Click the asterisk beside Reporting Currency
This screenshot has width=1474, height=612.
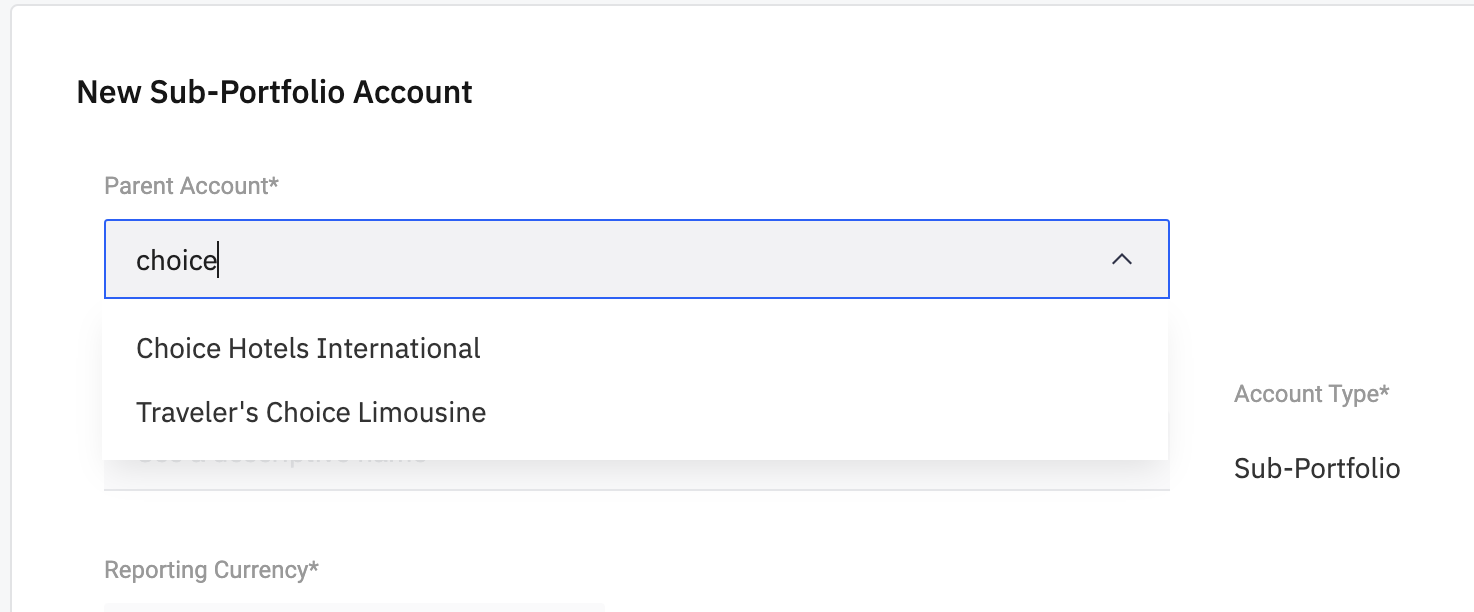(x=314, y=568)
